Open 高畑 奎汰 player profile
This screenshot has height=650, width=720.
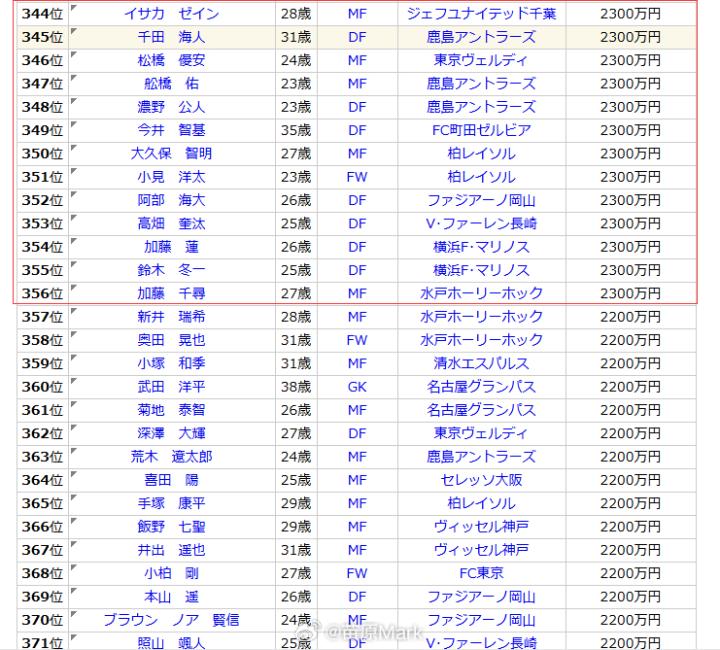pos(171,223)
